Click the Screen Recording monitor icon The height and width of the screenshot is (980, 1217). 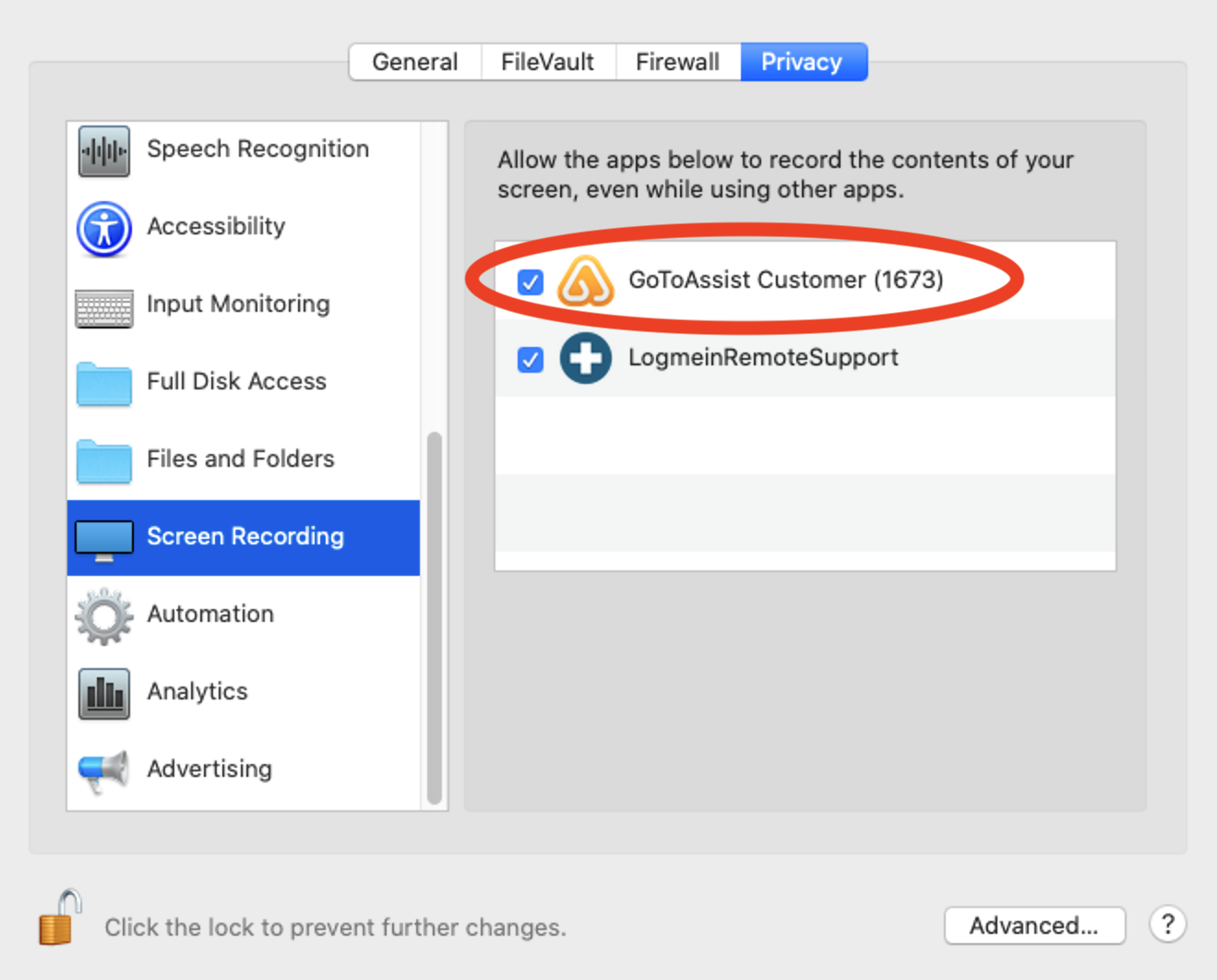pos(103,541)
